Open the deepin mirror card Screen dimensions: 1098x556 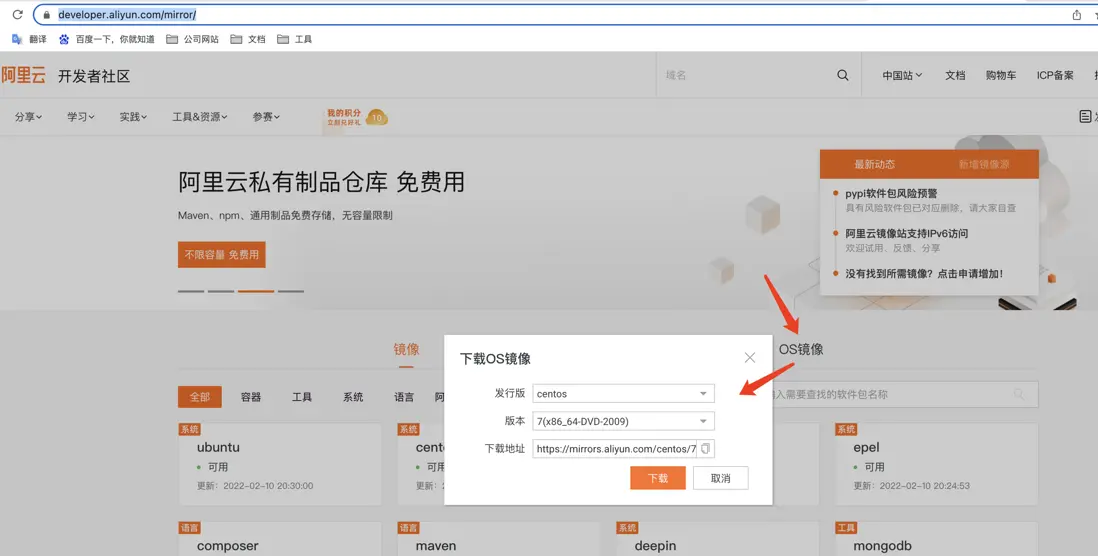pos(718,538)
